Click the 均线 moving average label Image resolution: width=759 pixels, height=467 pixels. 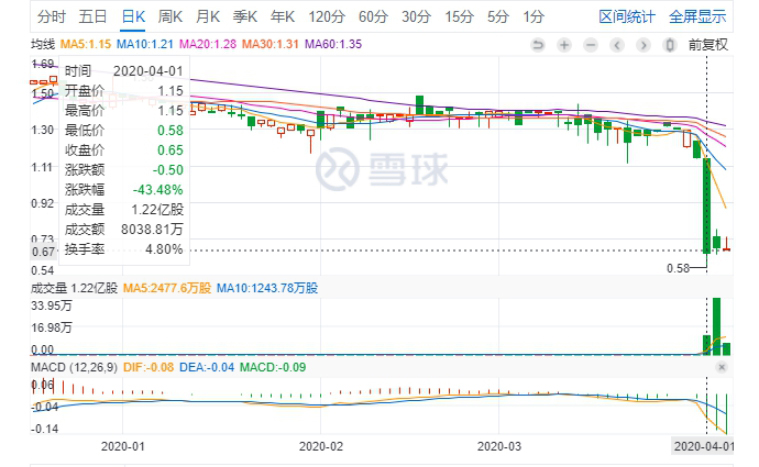(43, 45)
